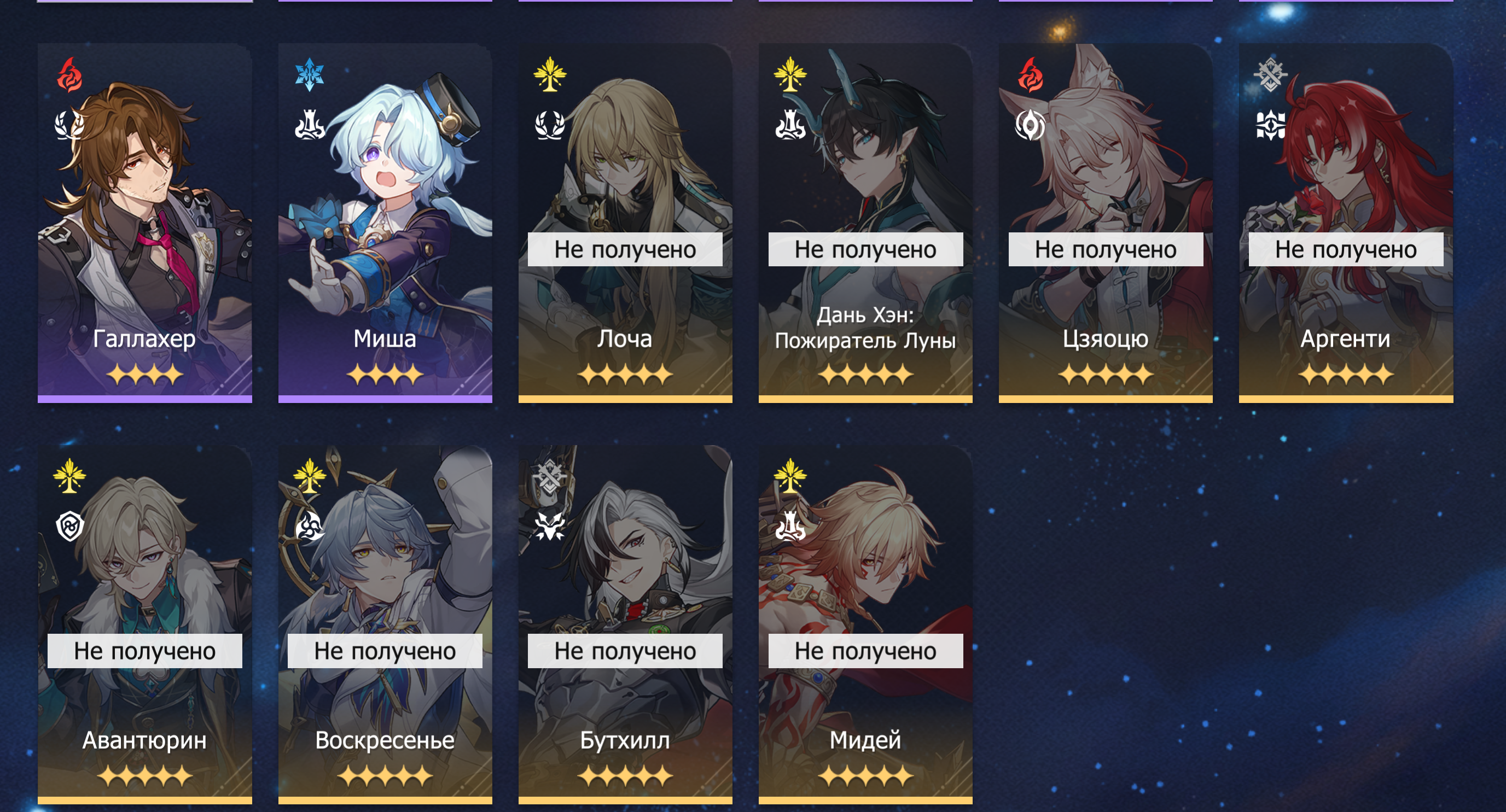The image size is (1506, 812).
Task: Click the Fire element icon on Цзяоцю card
Action: pos(1030,75)
